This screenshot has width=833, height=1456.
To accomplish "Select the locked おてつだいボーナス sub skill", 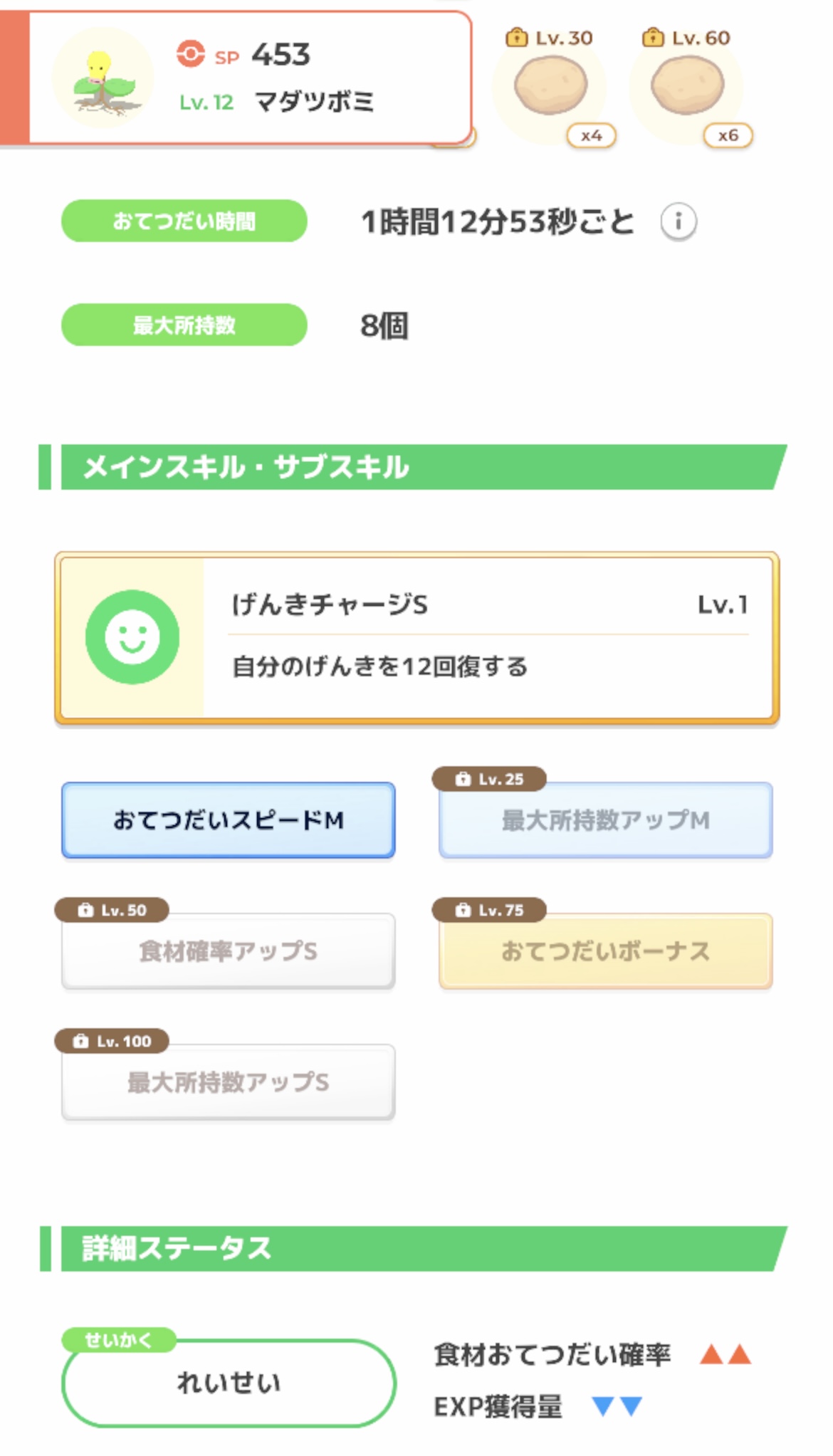I will pyautogui.click(x=605, y=951).
